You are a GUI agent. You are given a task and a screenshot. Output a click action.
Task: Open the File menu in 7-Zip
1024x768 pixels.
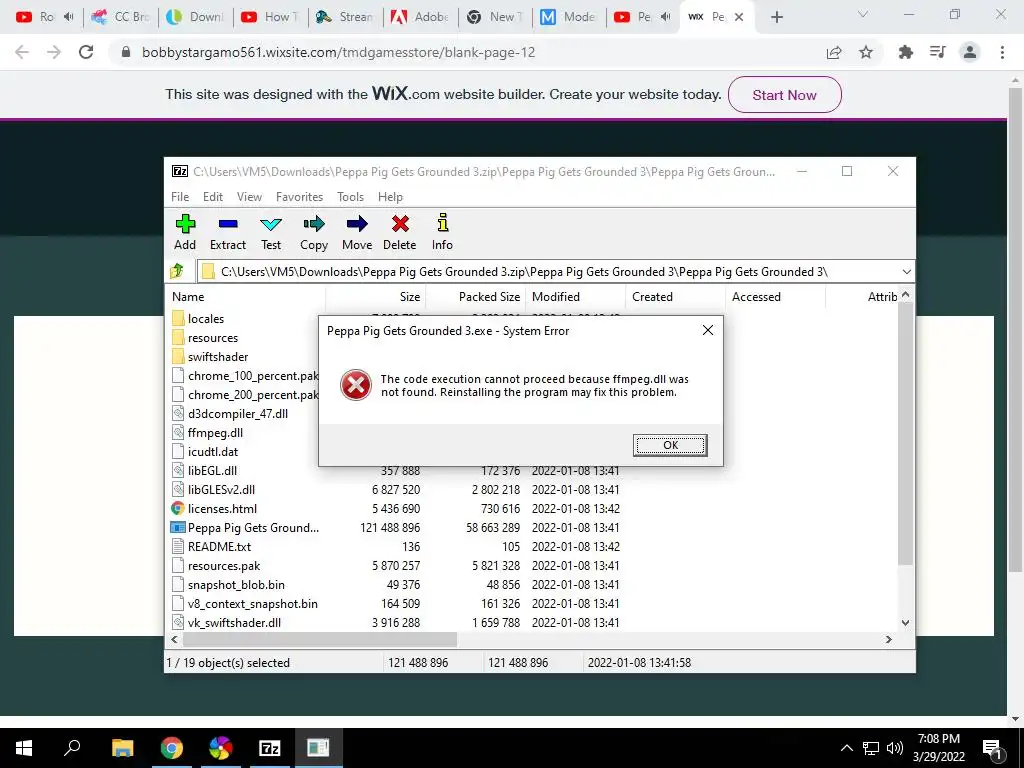click(x=180, y=197)
